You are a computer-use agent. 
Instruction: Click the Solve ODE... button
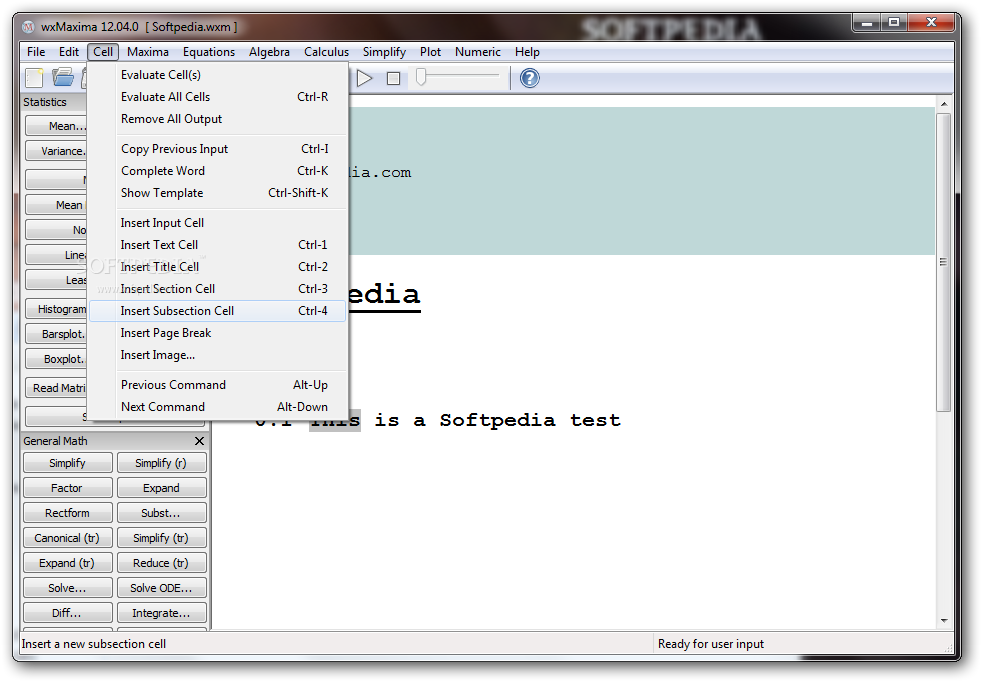(x=162, y=588)
